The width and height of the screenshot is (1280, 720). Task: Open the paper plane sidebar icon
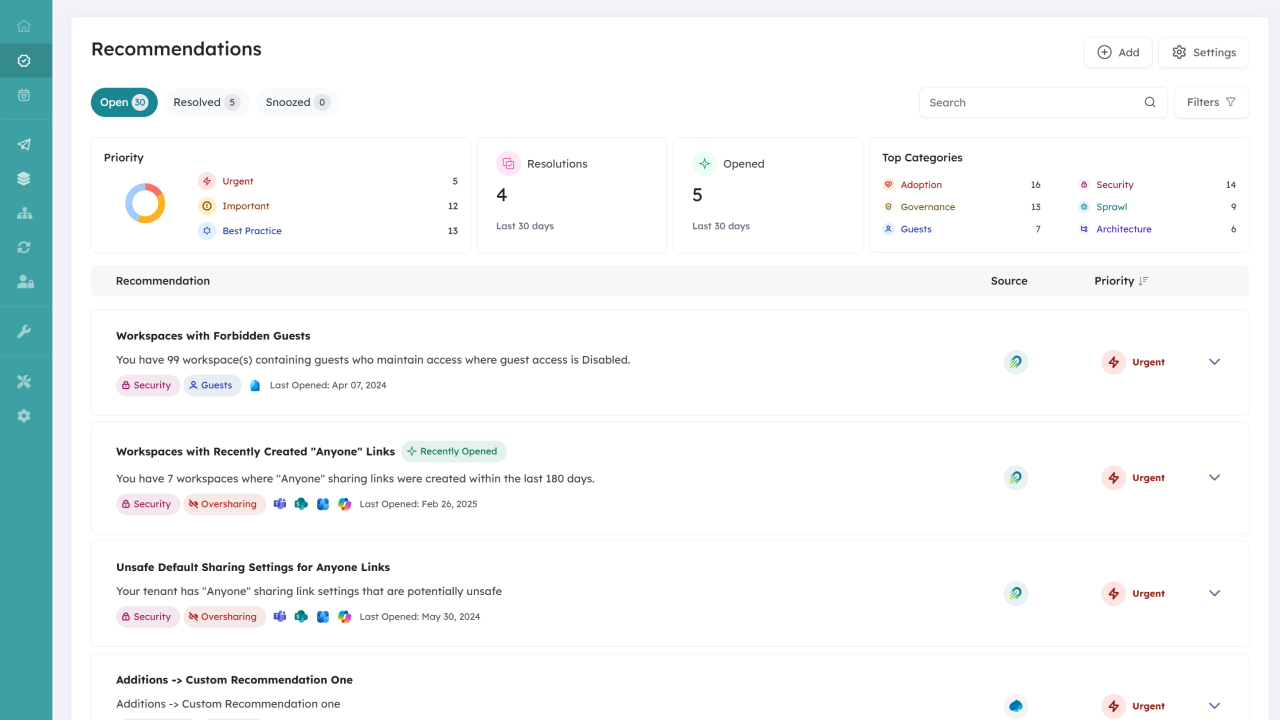(x=24, y=145)
